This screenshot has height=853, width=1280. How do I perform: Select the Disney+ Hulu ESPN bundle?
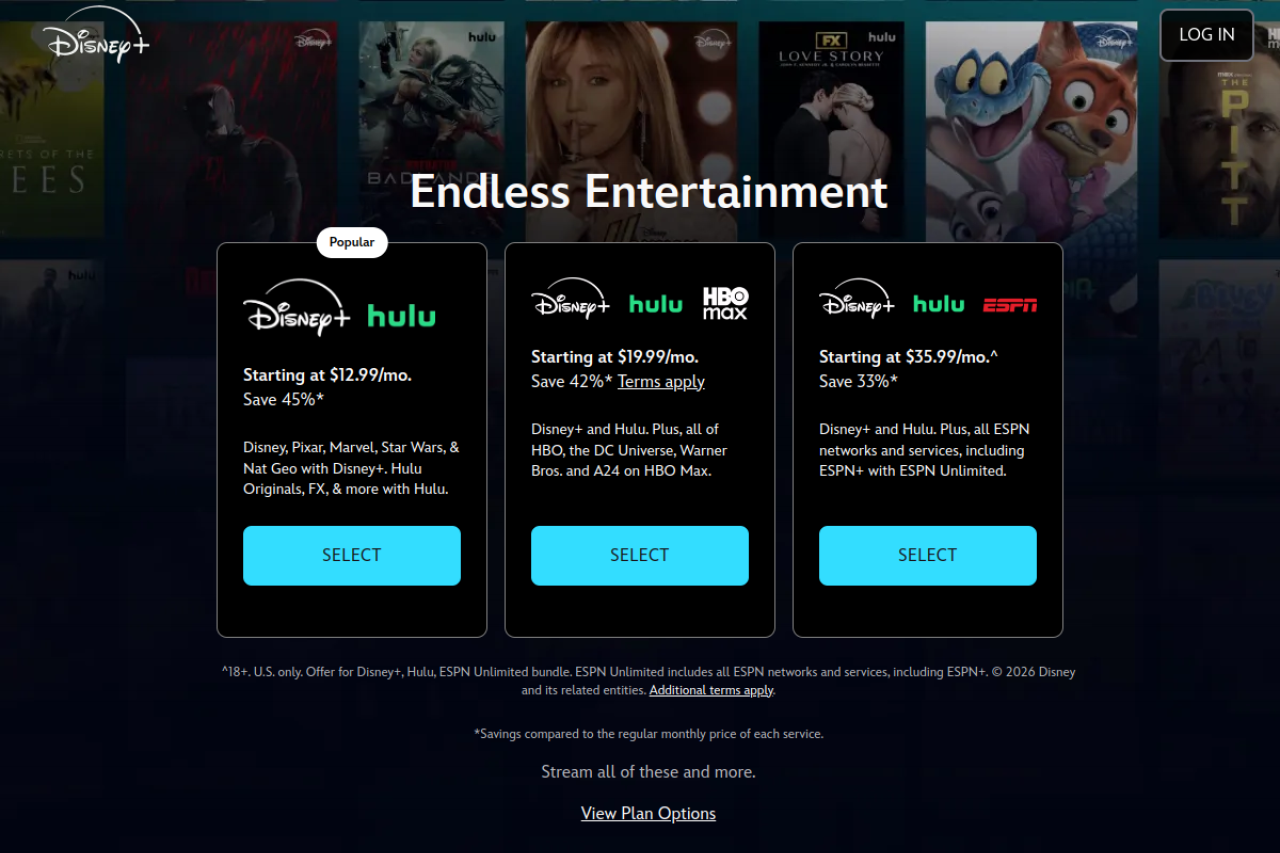(928, 555)
